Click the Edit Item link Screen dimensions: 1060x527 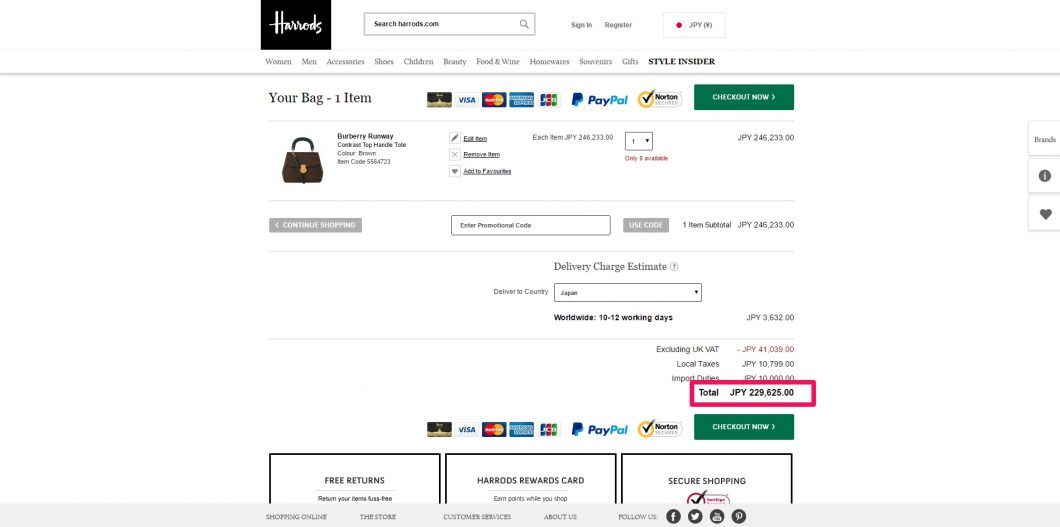(475, 139)
